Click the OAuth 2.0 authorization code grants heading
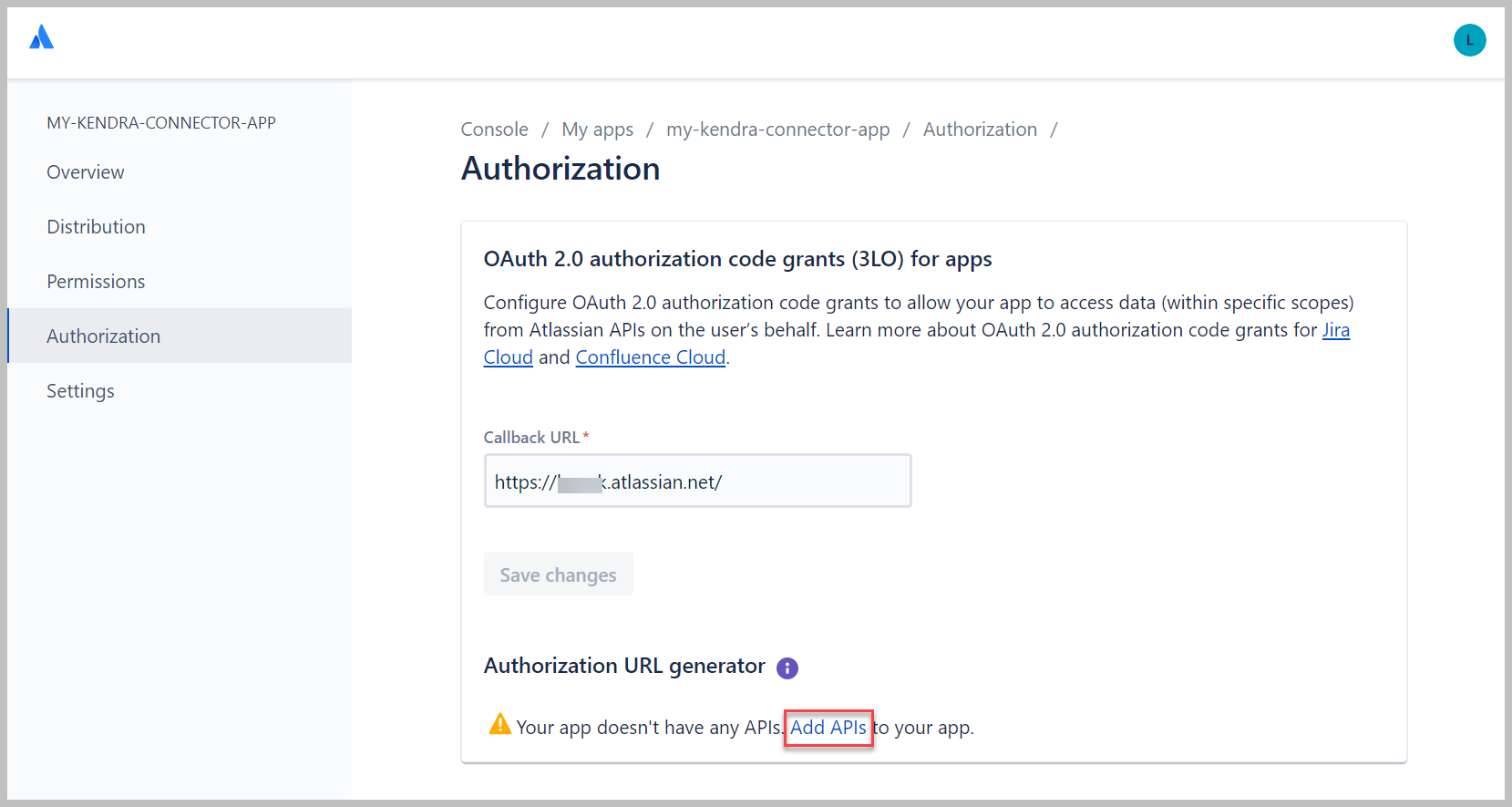The height and width of the screenshot is (807, 1512). 737,259
